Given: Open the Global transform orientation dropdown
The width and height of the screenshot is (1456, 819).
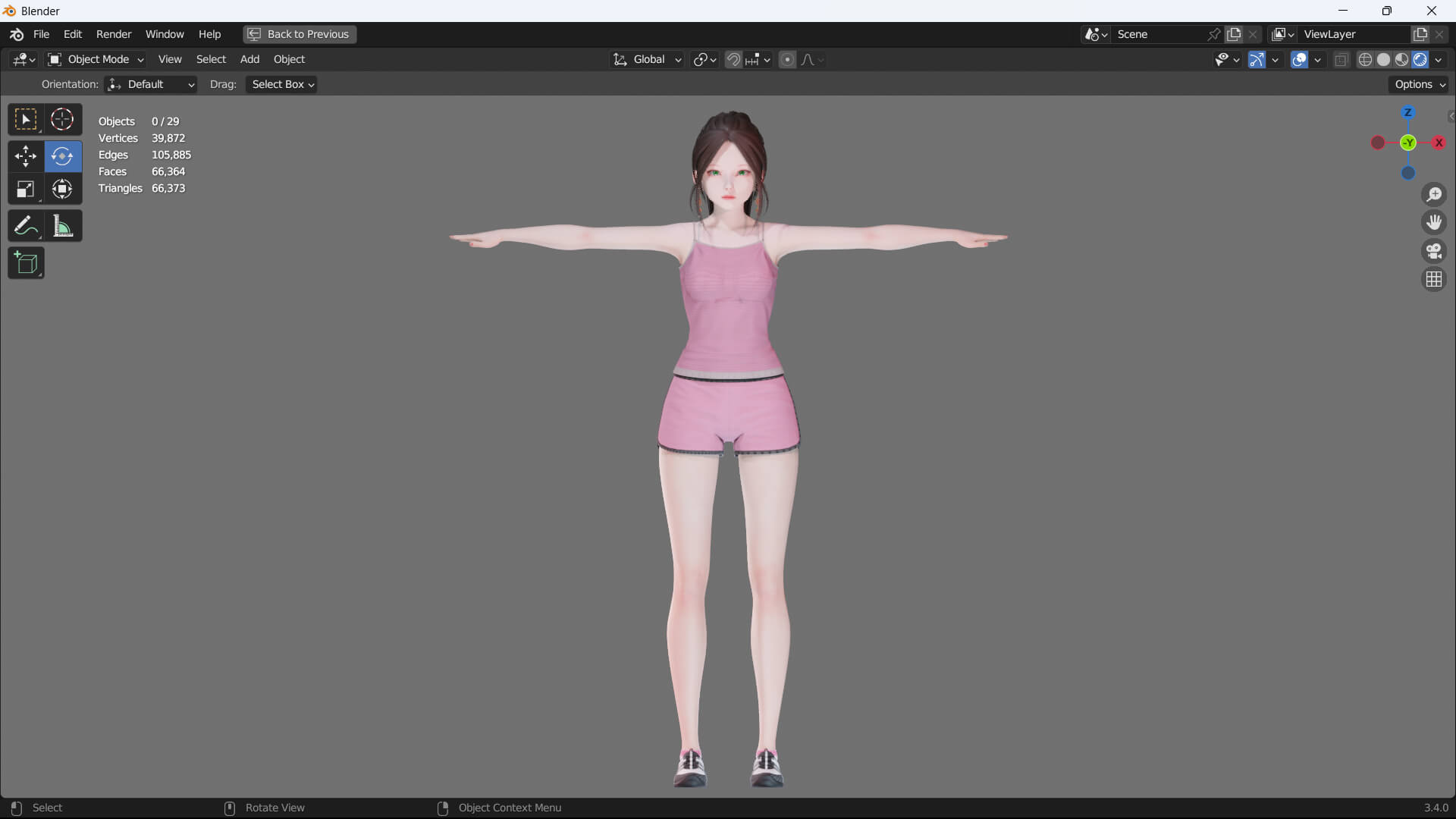Looking at the screenshot, I should [x=647, y=59].
